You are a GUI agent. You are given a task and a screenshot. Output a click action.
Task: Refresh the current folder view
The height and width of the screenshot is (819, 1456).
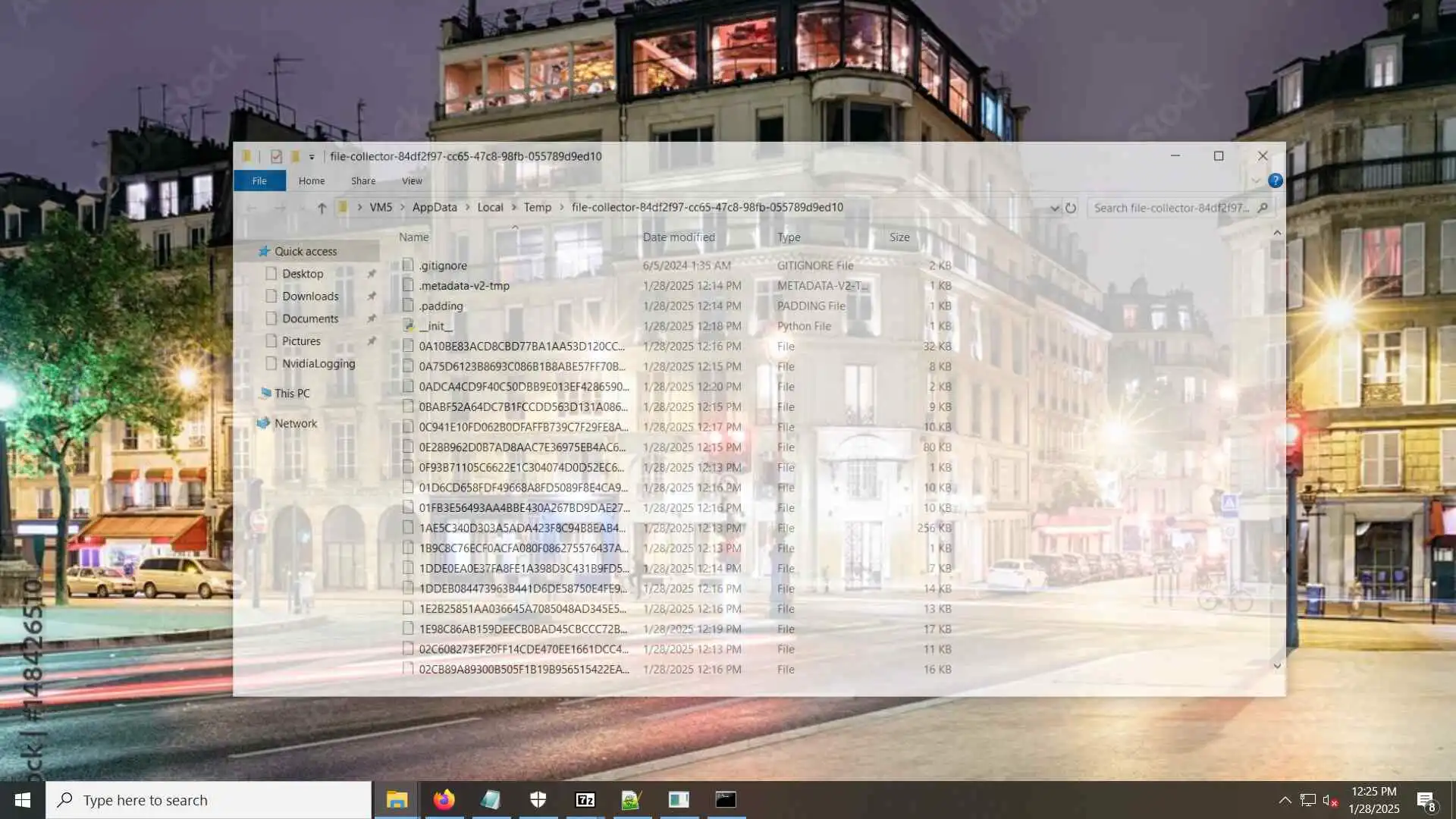pyautogui.click(x=1071, y=208)
